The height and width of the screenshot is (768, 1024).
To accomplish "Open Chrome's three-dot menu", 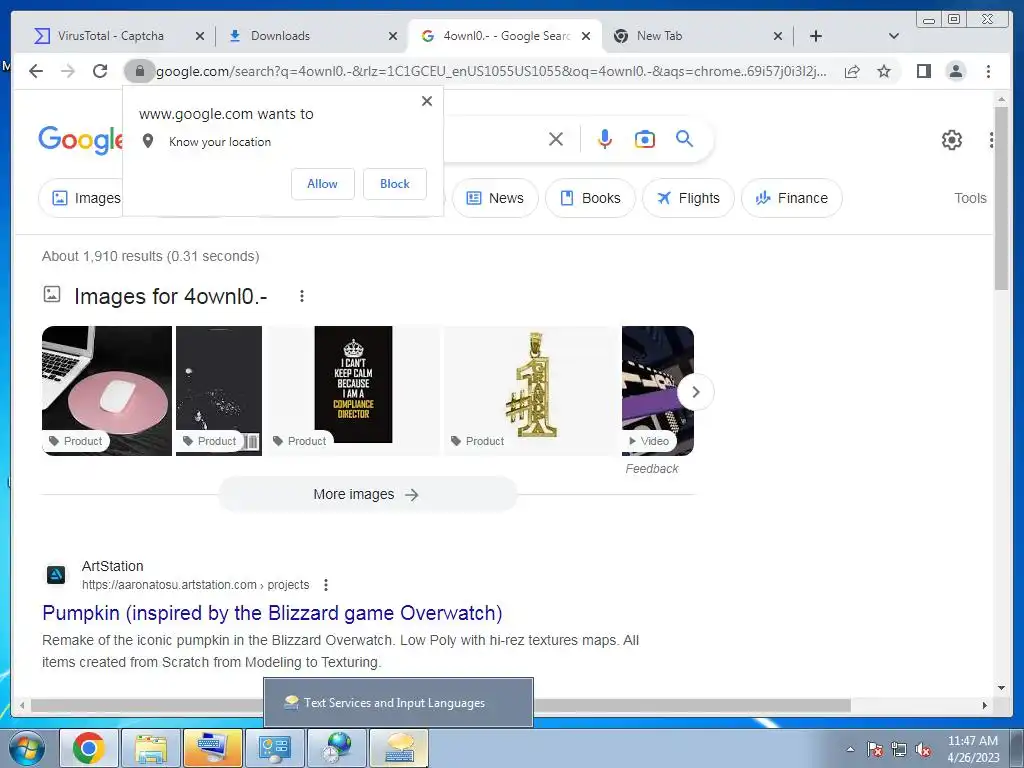I will tap(988, 71).
